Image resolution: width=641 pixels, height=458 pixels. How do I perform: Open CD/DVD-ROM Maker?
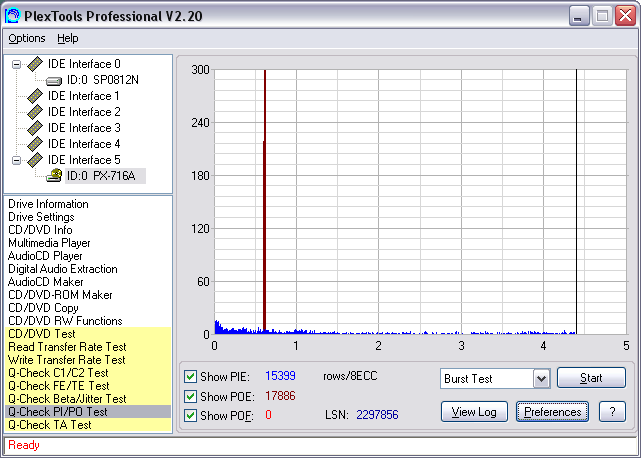click(x=60, y=295)
